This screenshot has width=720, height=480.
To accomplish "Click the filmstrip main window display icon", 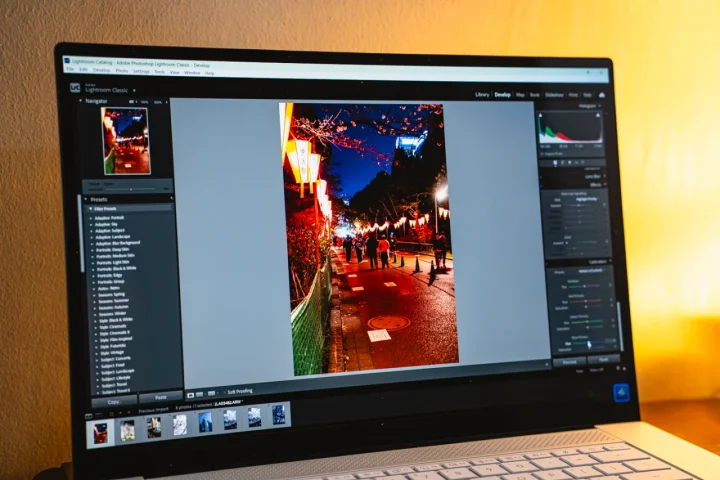I will [x=89, y=416].
